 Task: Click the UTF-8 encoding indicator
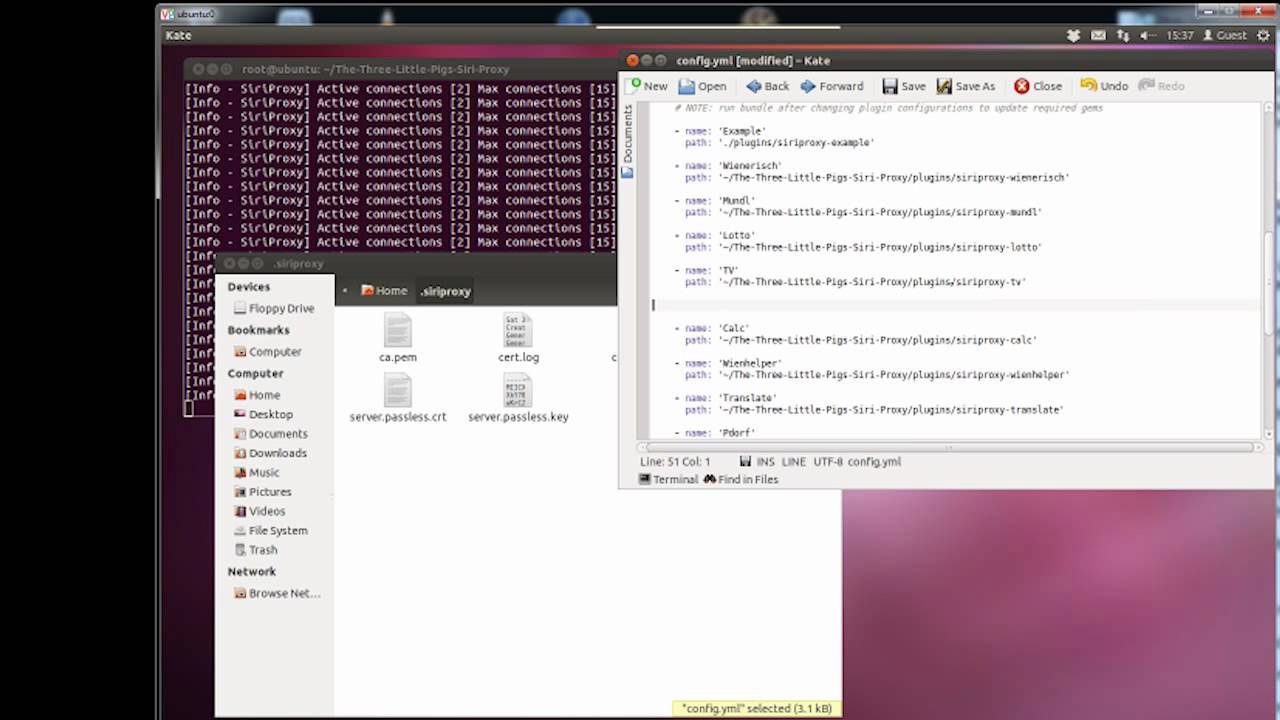click(x=828, y=462)
